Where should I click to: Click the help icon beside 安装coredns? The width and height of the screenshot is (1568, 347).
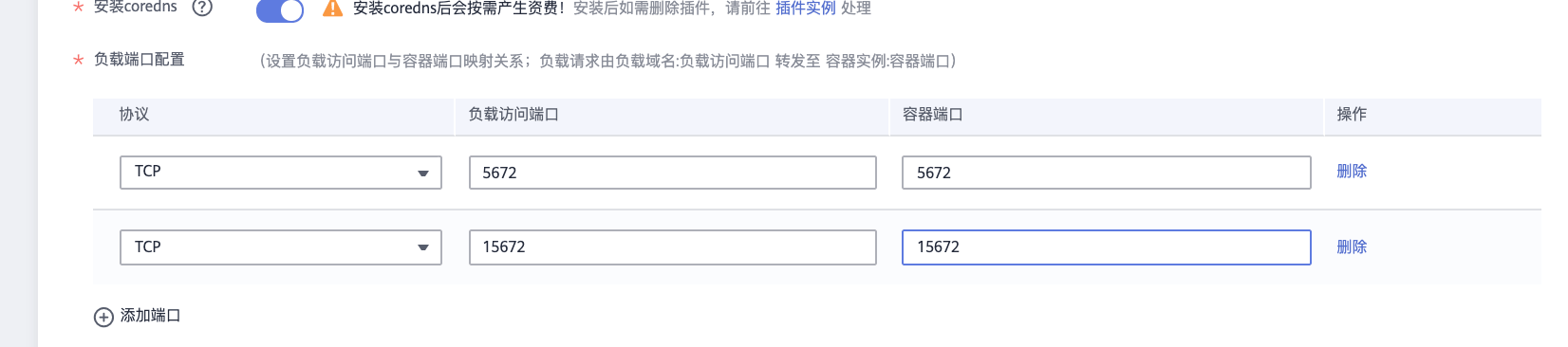pyautogui.click(x=202, y=8)
